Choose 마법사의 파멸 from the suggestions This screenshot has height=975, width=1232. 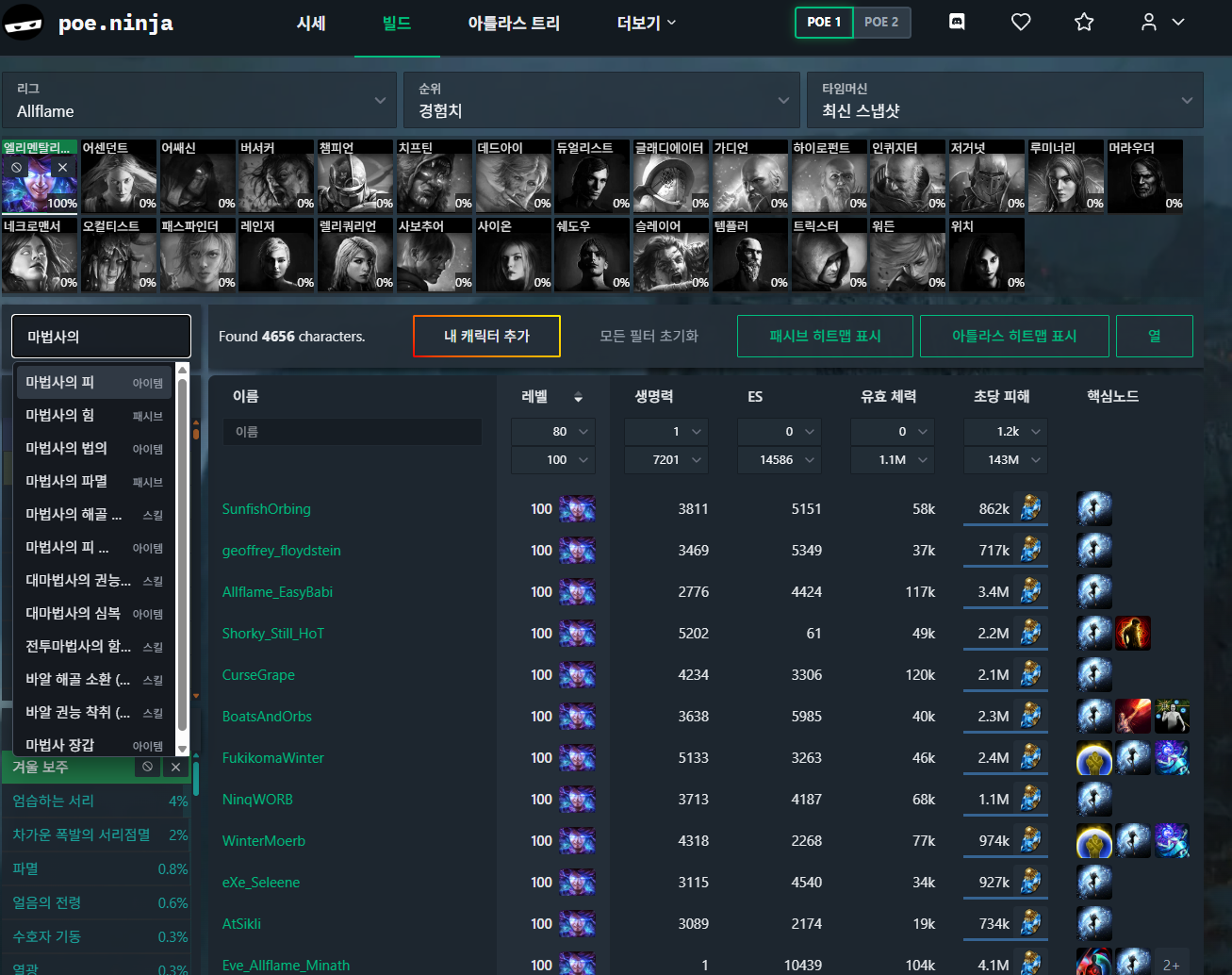(94, 482)
